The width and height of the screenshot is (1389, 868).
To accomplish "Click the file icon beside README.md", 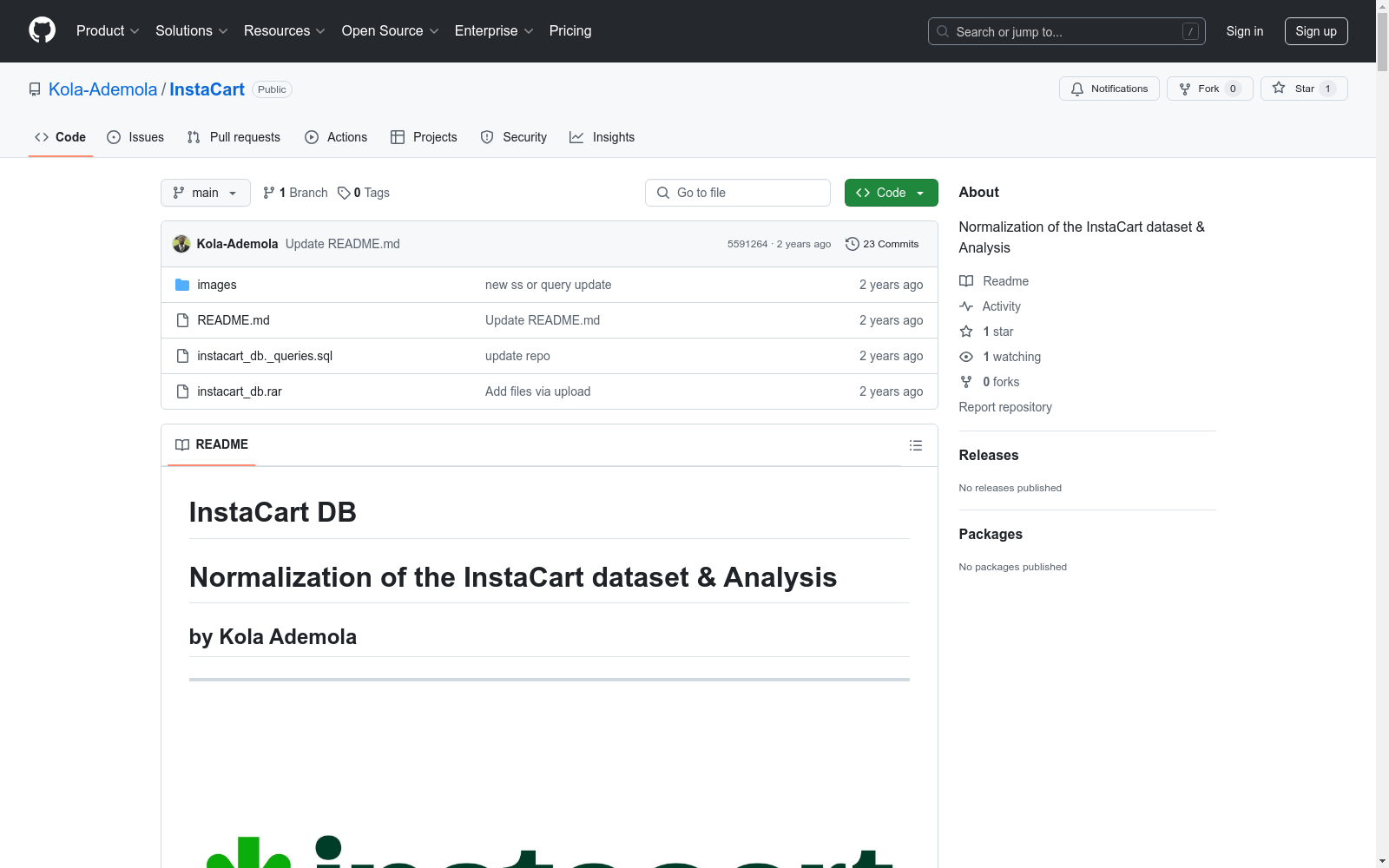I will pyautogui.click(x=182, y=320).
